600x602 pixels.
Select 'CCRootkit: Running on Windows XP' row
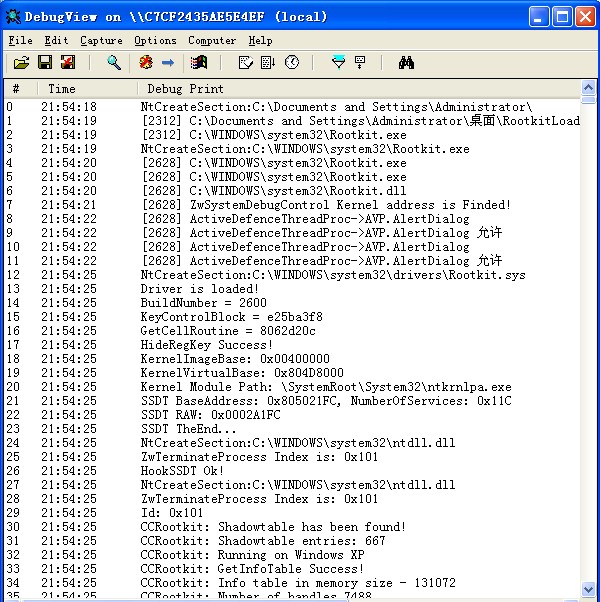point(292,554)
